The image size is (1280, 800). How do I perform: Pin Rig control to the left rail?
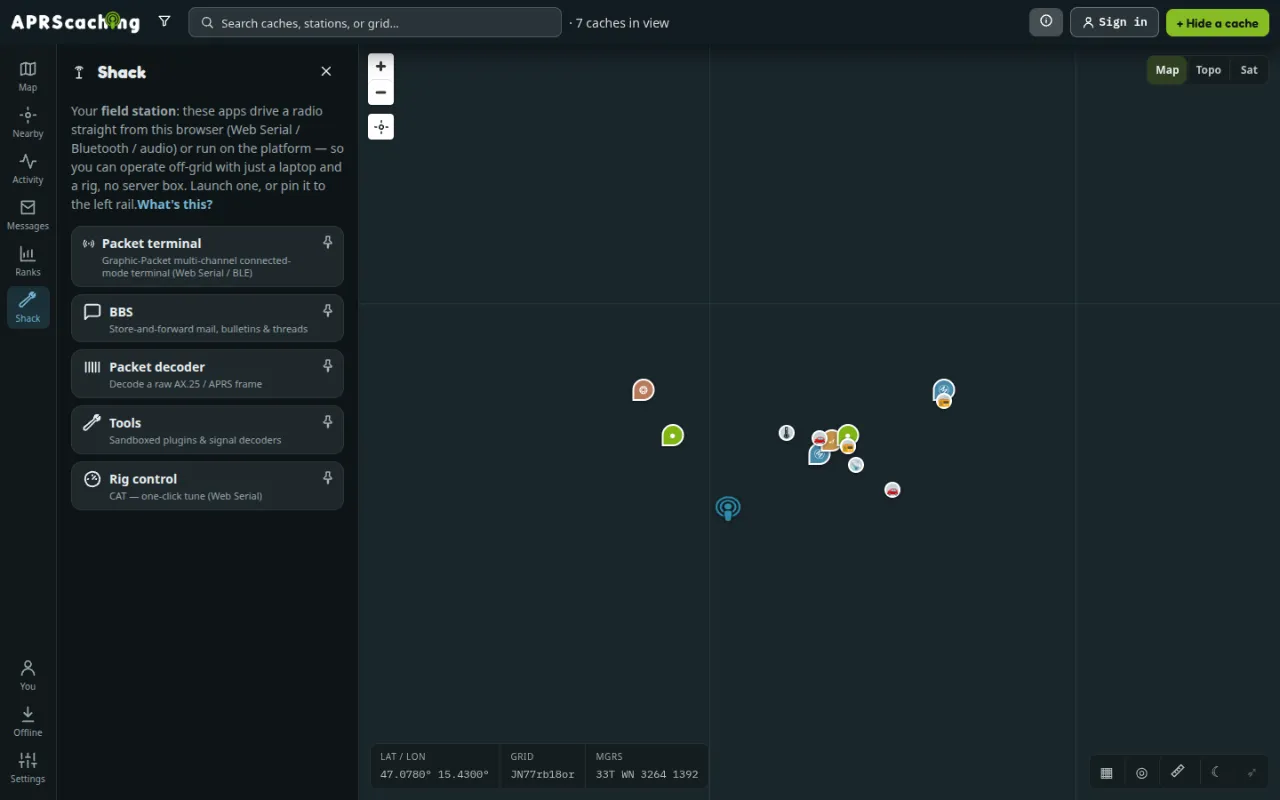327,478
